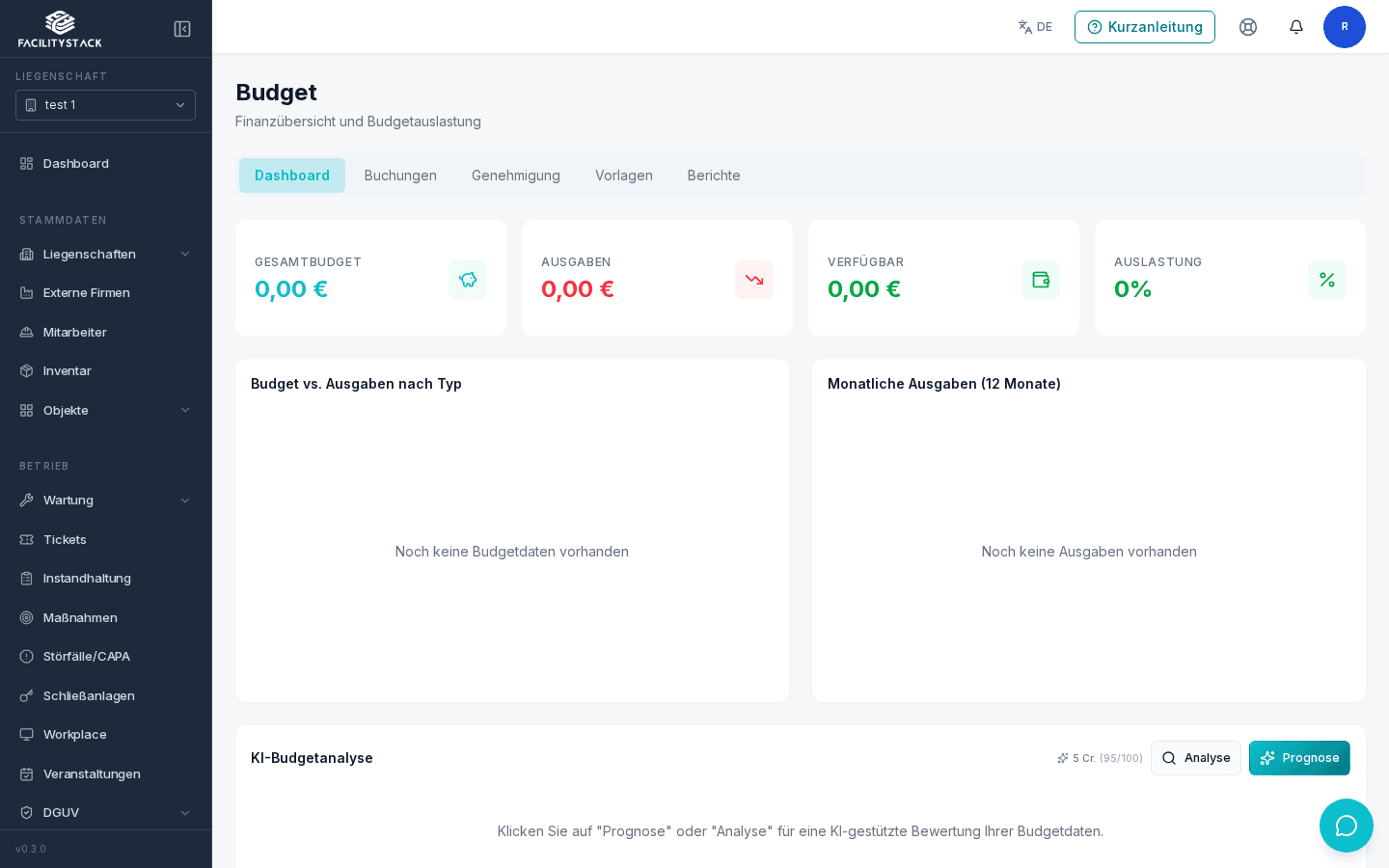Open the user avatar R menu

(1345, 27)
